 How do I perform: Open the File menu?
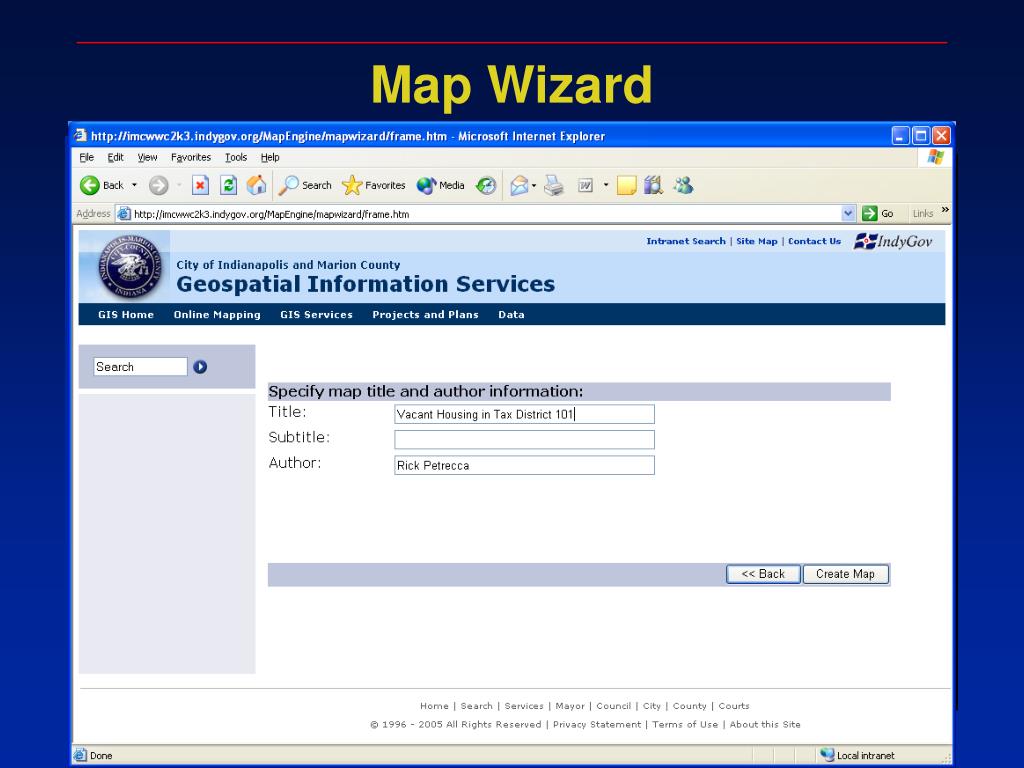[86, 157]
